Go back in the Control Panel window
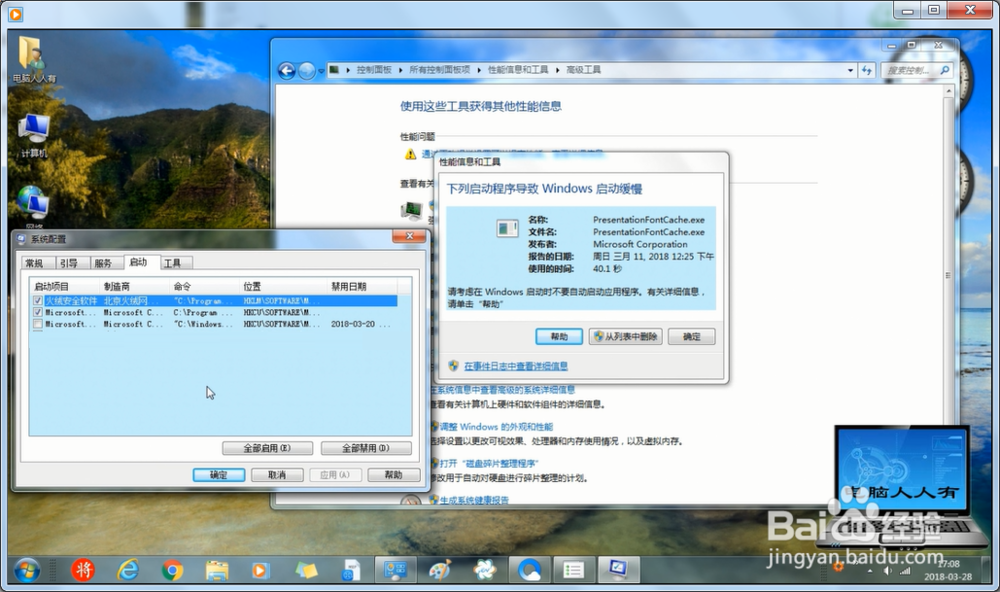 [286, 70]
